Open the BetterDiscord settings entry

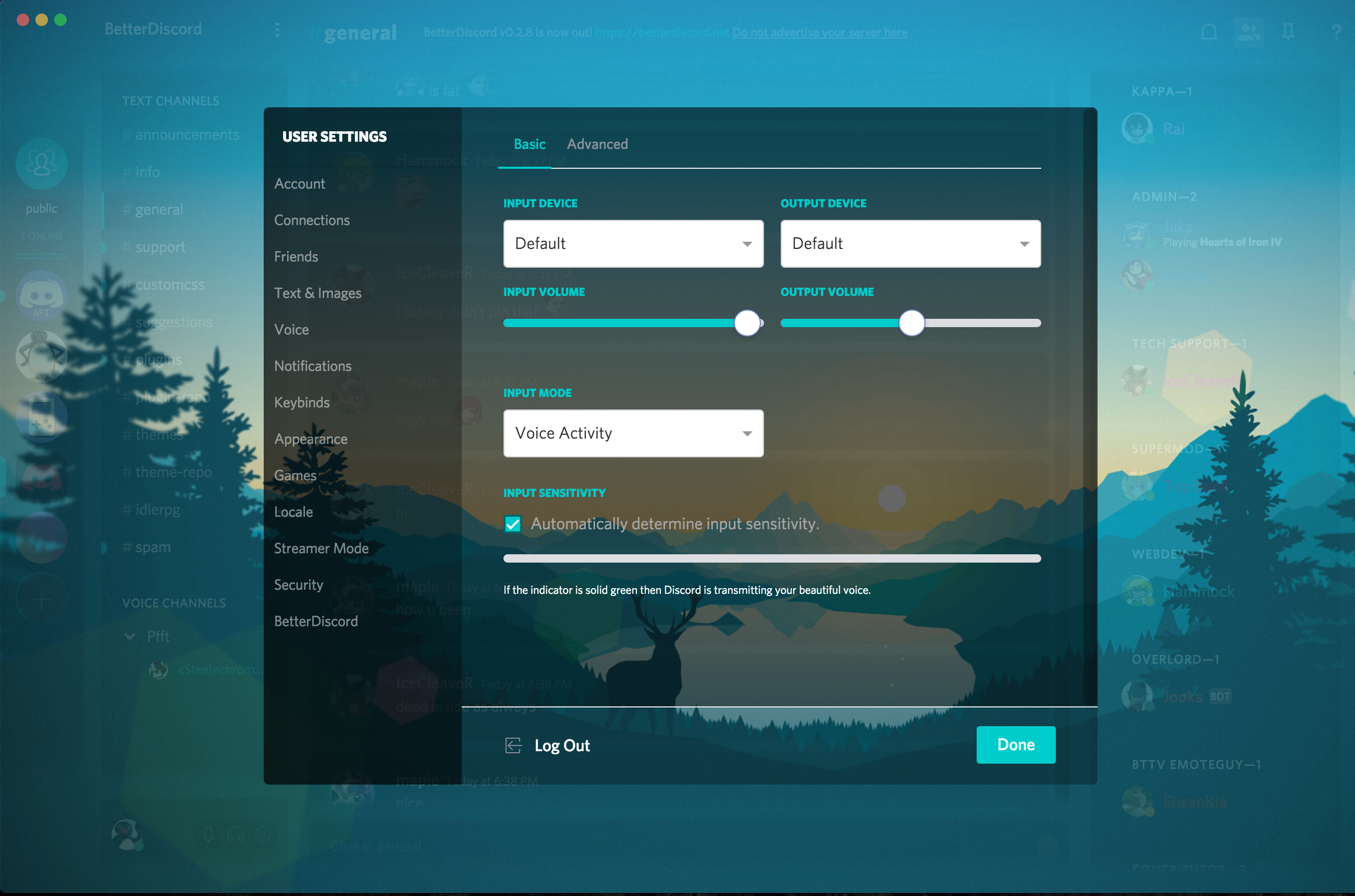pyautogui.click(x=316, y=621)
